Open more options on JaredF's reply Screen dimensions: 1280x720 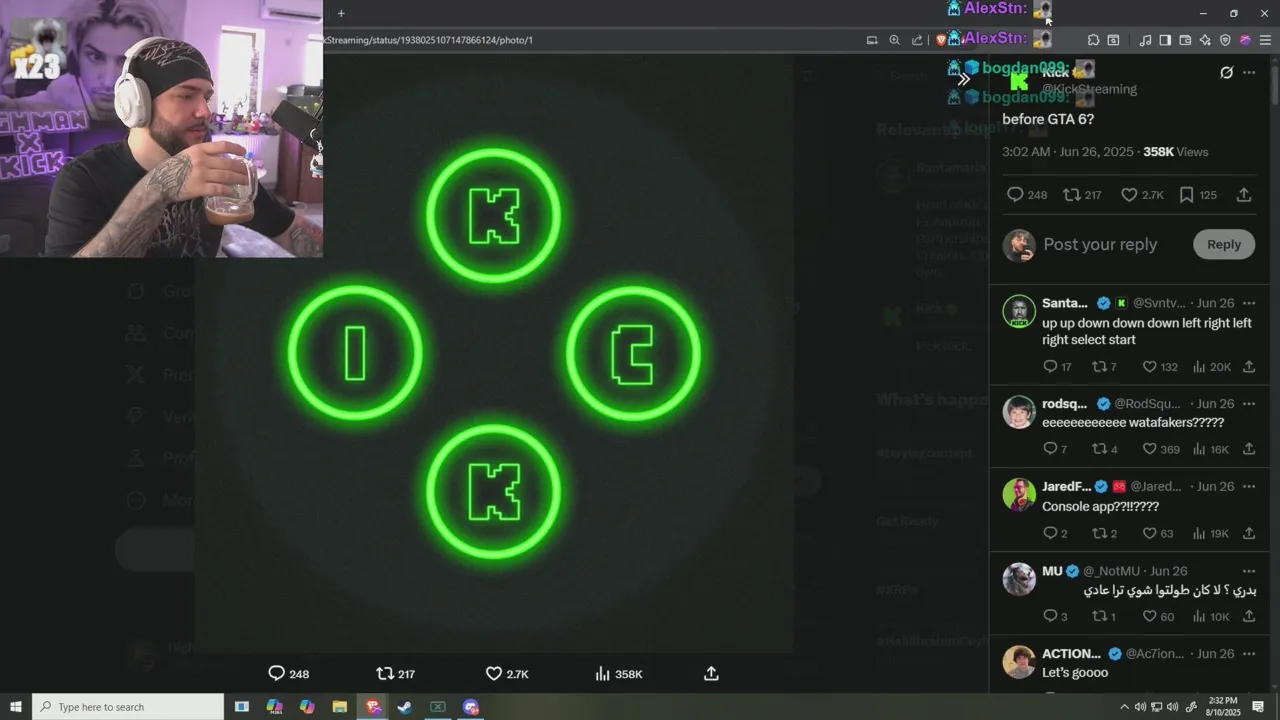(x=1249, y=486)
